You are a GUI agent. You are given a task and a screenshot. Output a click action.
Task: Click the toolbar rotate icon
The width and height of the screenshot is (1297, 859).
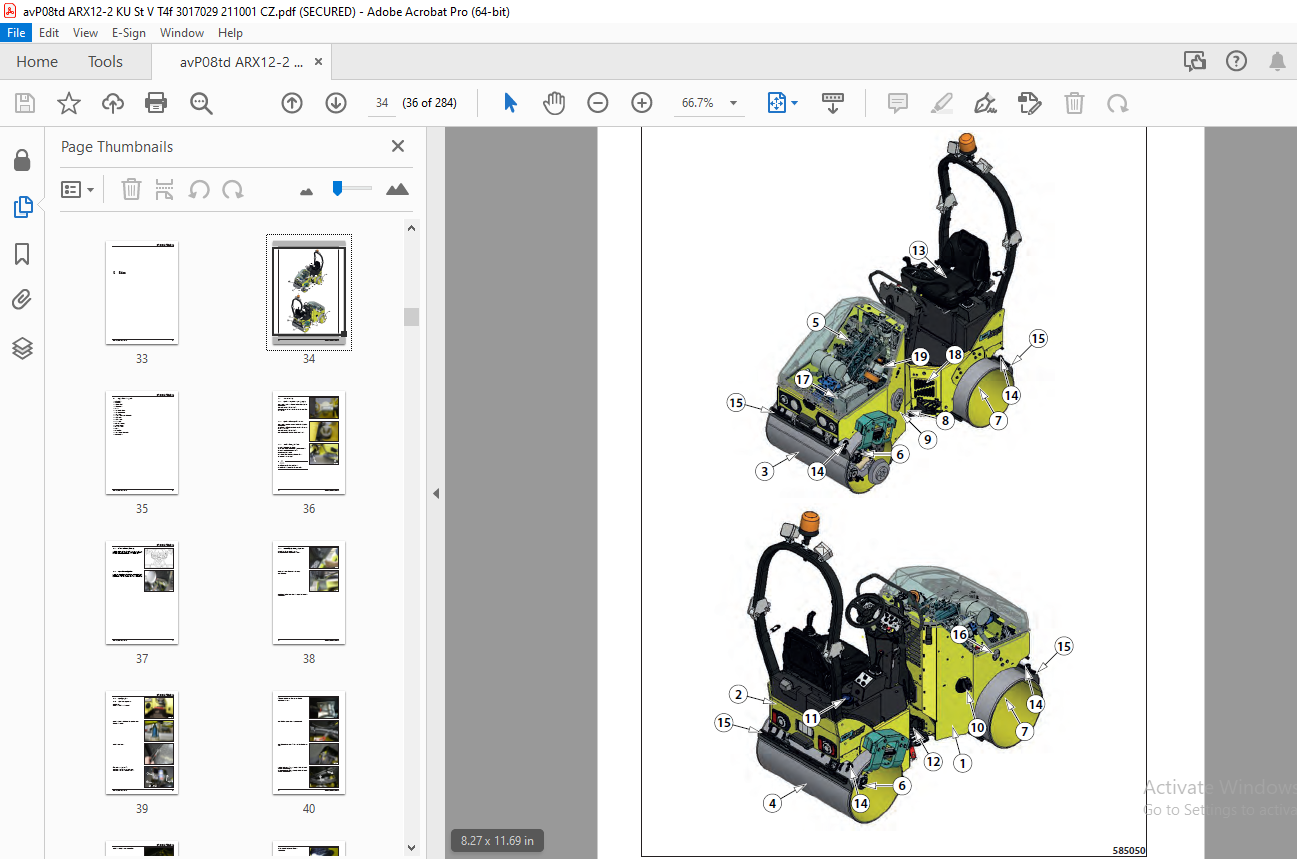(x=1117, y=103)
